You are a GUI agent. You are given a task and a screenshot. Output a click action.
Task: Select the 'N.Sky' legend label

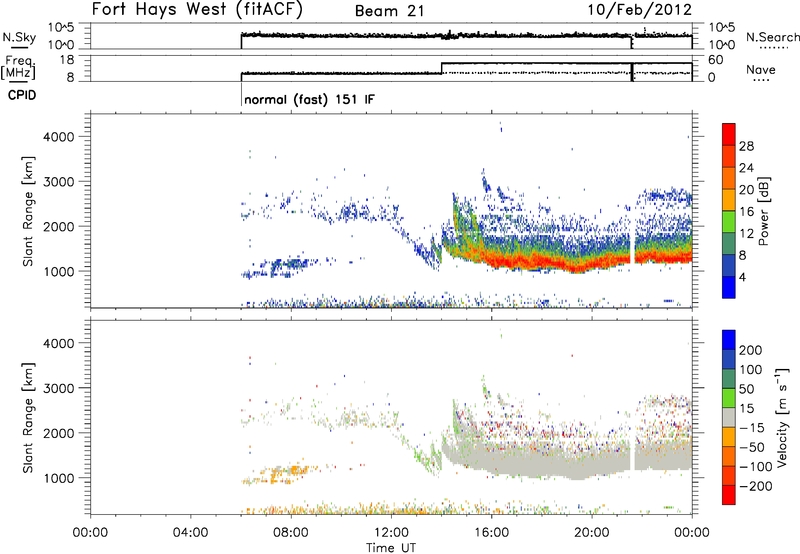(19, 37)
